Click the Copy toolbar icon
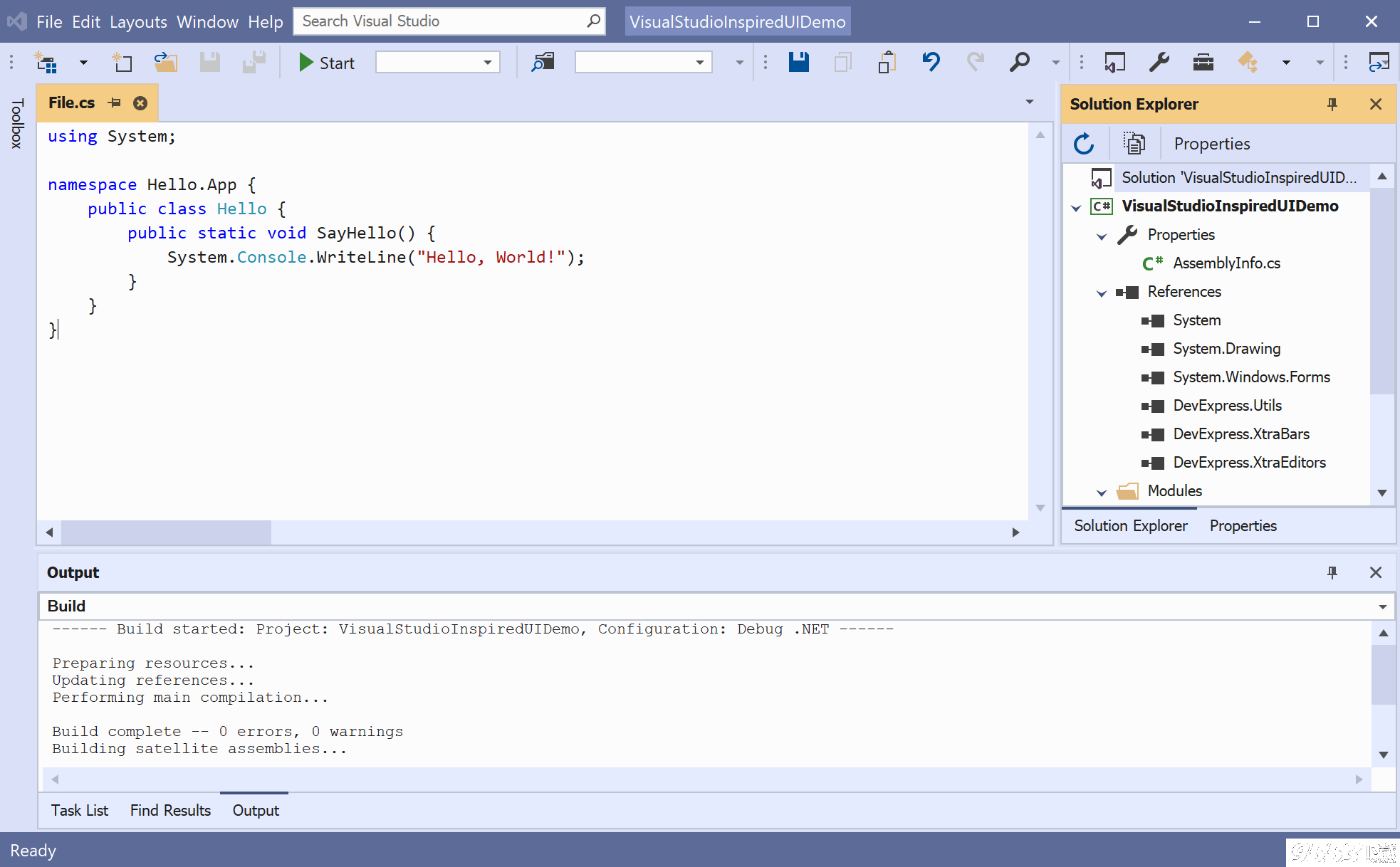Viewport: 1400px width, 867px height. tap(843, 63)
